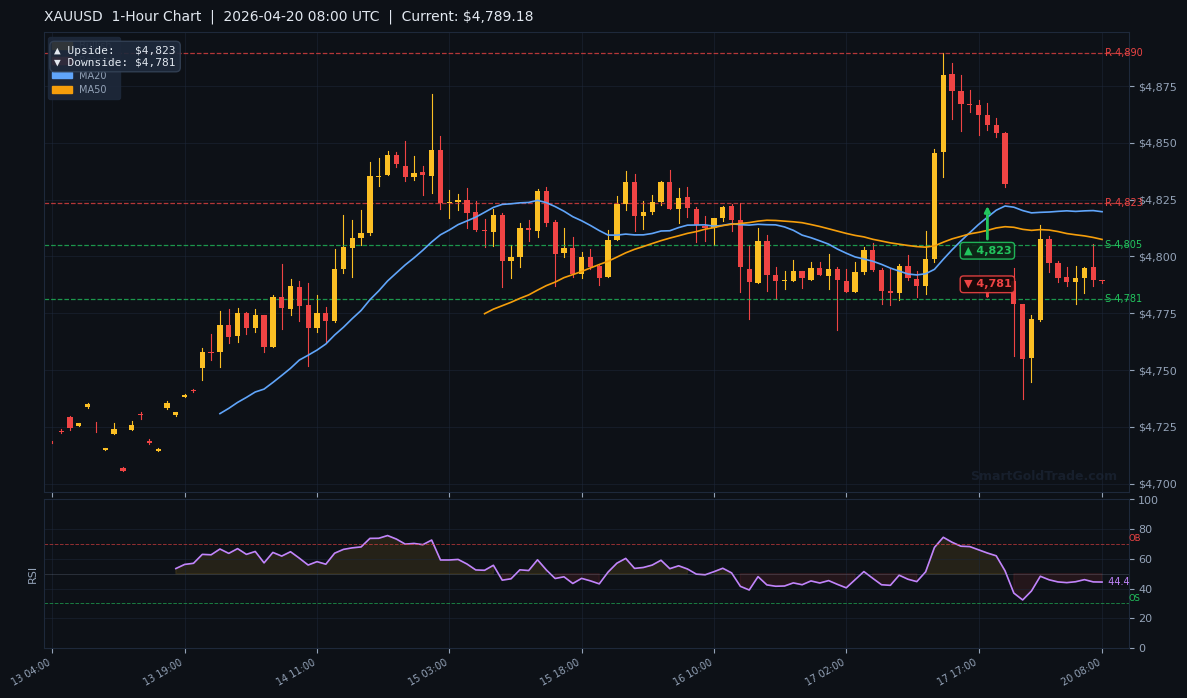Click the S 4,805 support label

pyautogui.click(x=1121, y=242)
